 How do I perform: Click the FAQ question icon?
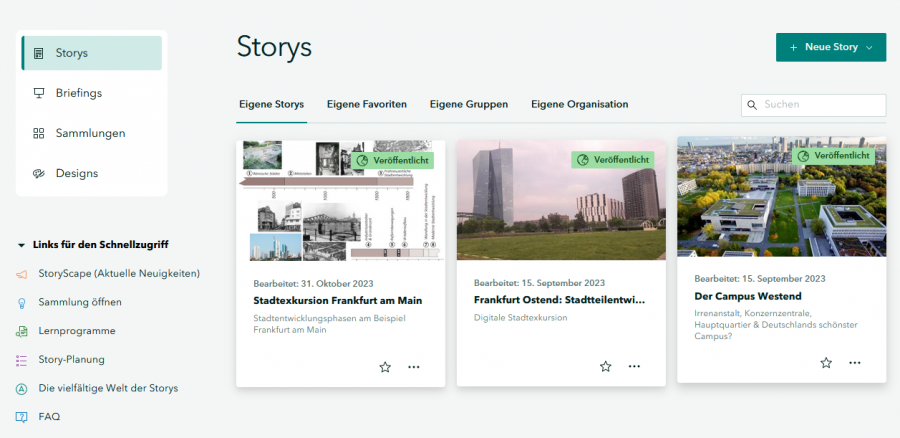coord(21,417)
